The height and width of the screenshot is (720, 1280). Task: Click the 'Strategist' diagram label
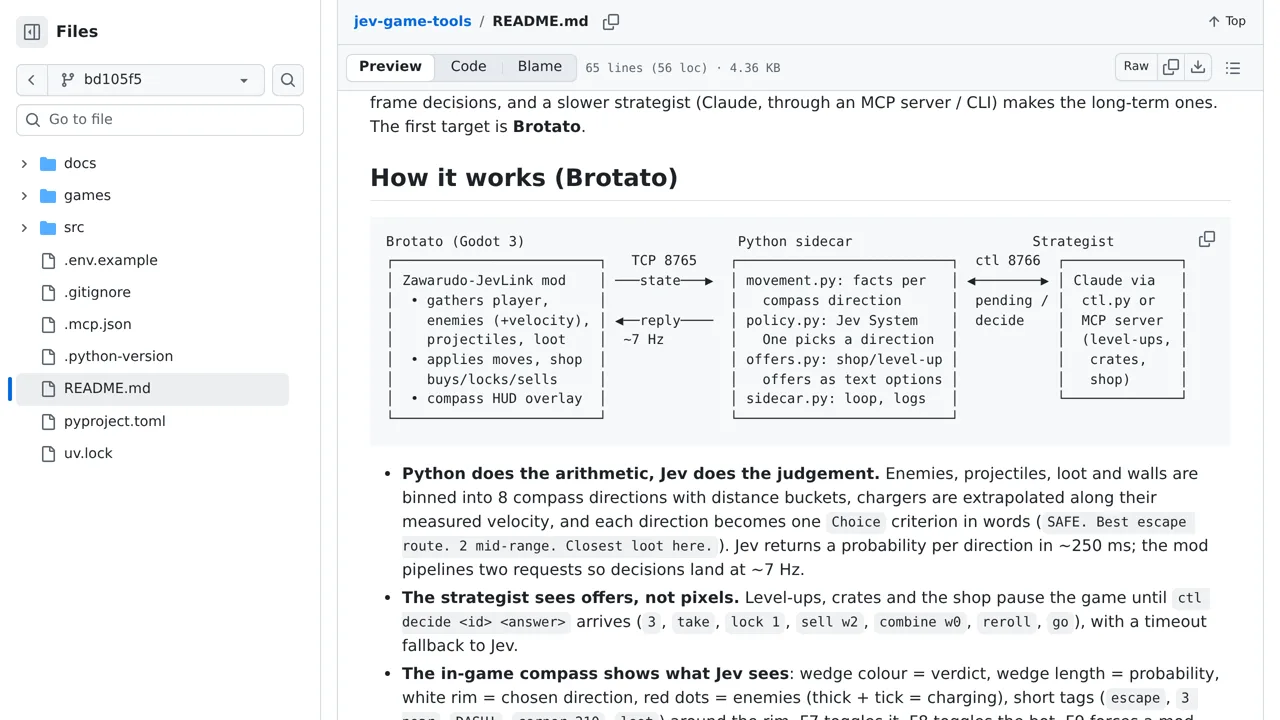click(1073, 242)
